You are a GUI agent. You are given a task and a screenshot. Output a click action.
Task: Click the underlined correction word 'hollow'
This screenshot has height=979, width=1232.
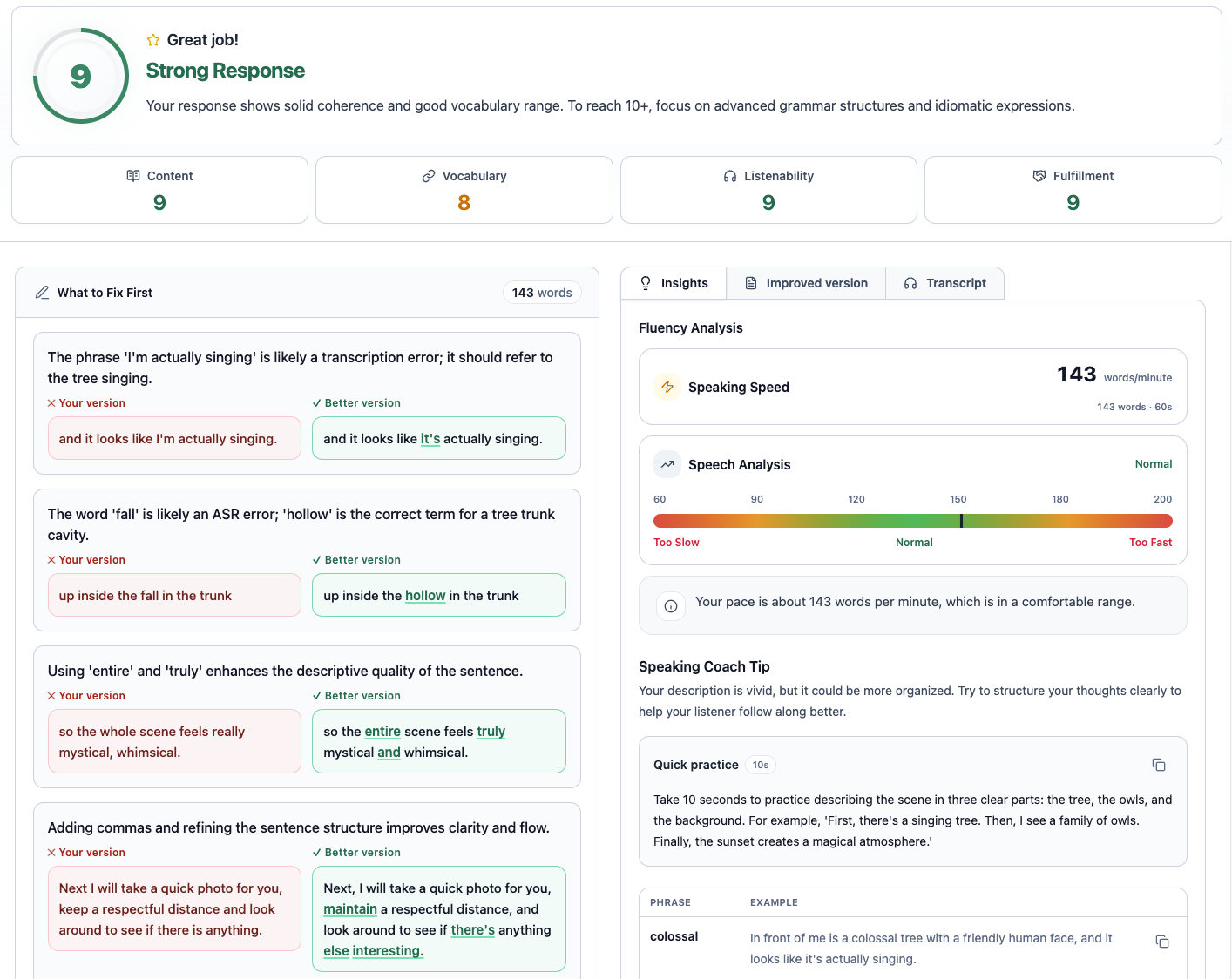pyautogui.click(x=425, y=595)
